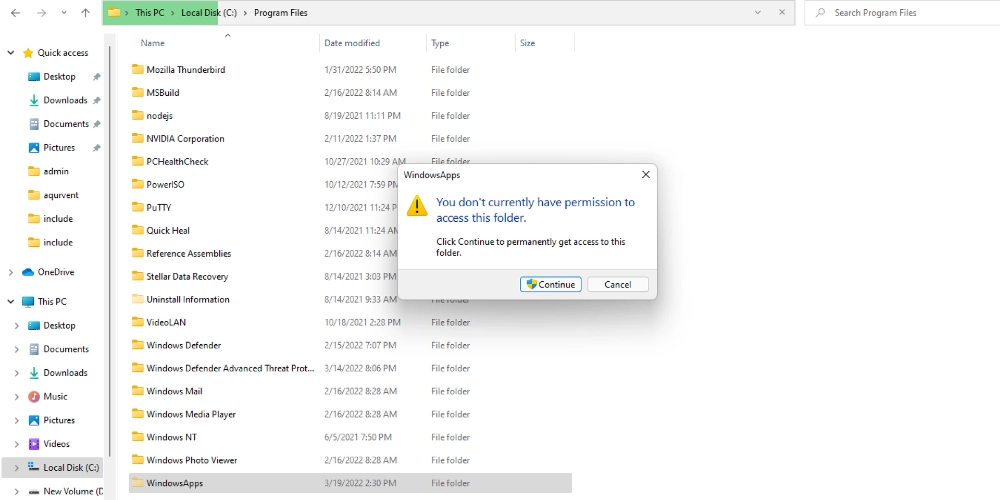Viewport: 1000px width, 500px height.
Task: Click Continue in the WindowsApps dialog
Action: coord(550,284)
